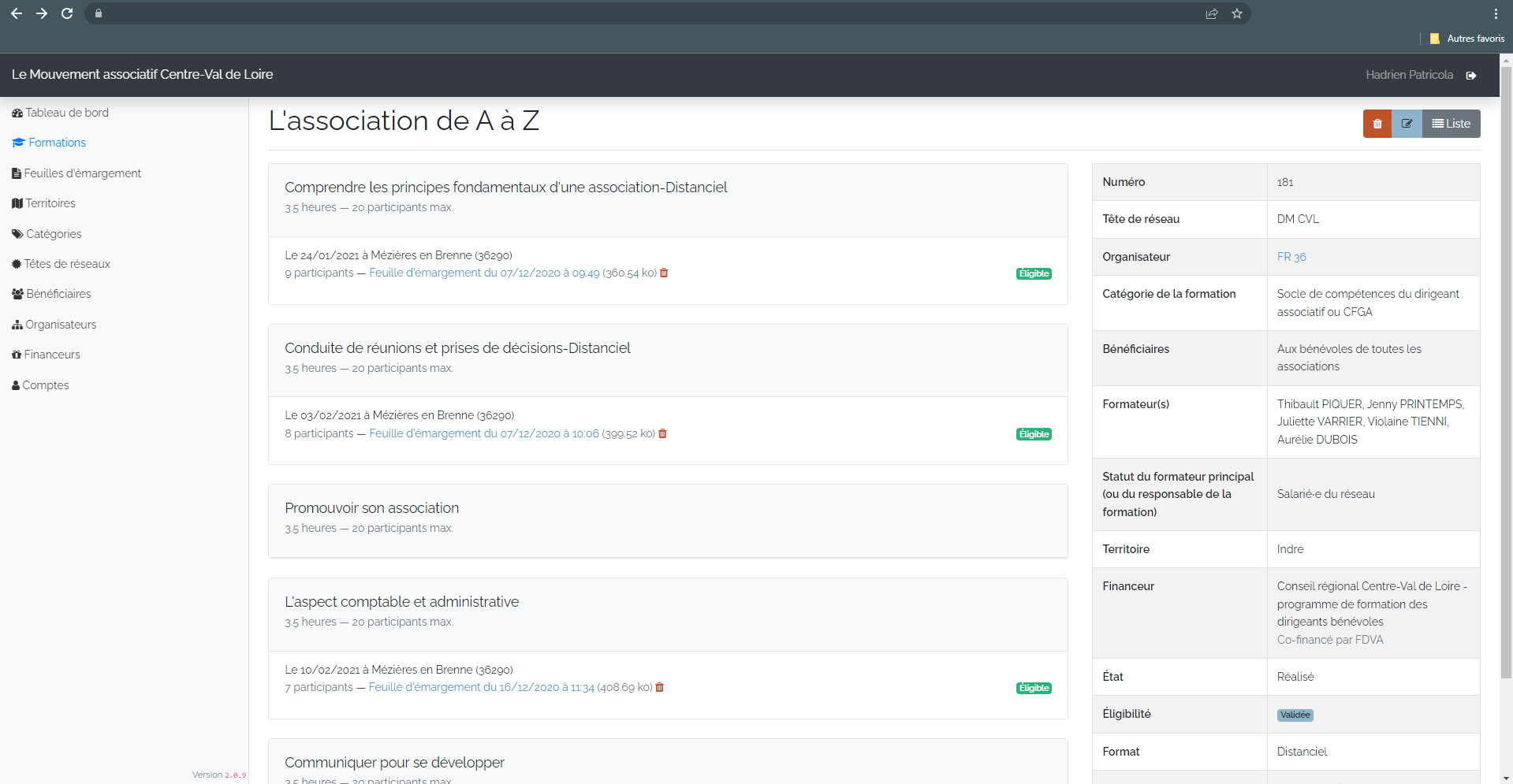Open the edit formation pencil button
This screenshot has height=784, width=1513.
1407,123
